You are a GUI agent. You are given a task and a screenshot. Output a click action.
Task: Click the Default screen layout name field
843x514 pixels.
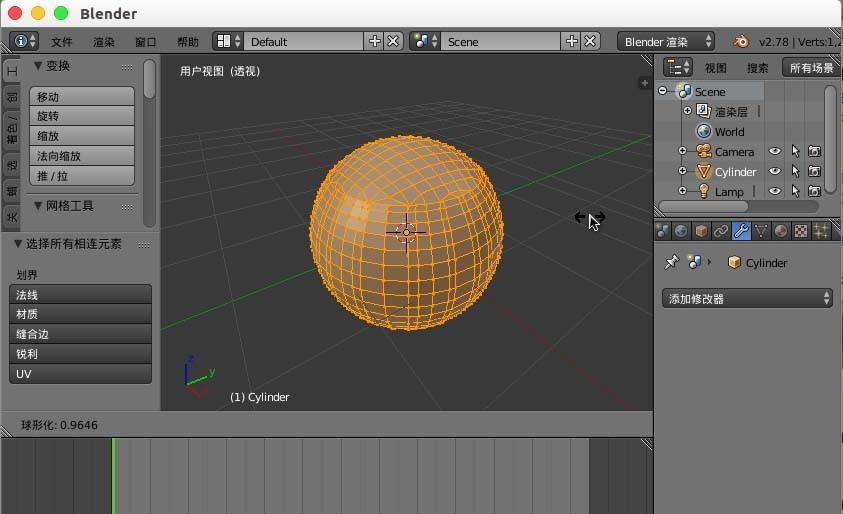point(304,41)
